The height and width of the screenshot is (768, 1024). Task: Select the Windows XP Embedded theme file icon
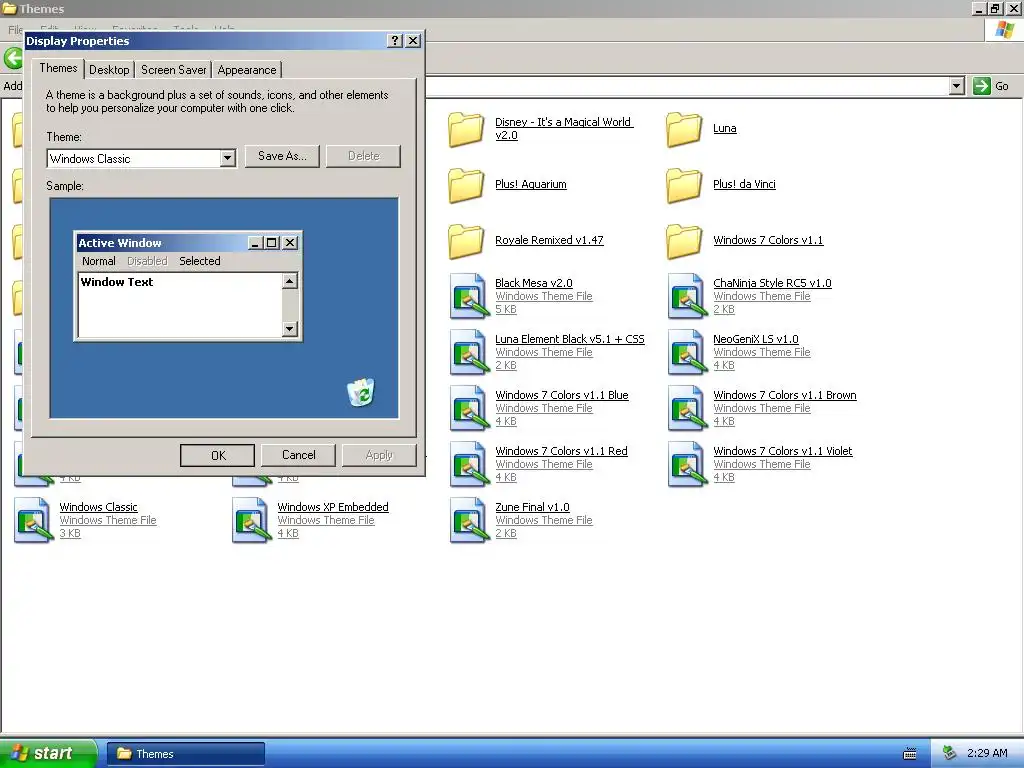(251, 520)
